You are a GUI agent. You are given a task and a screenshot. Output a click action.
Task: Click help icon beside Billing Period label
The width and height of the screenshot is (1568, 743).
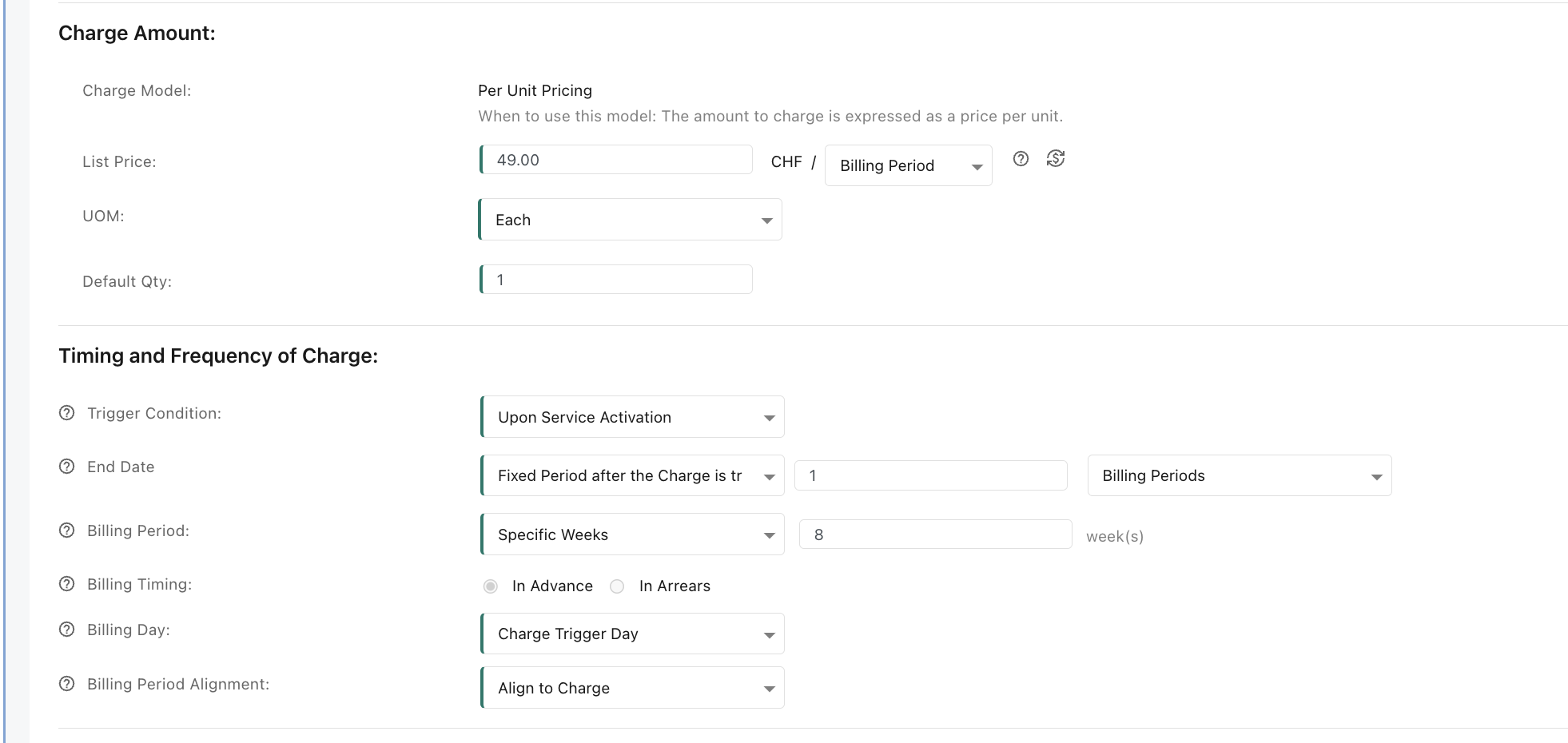67,530
